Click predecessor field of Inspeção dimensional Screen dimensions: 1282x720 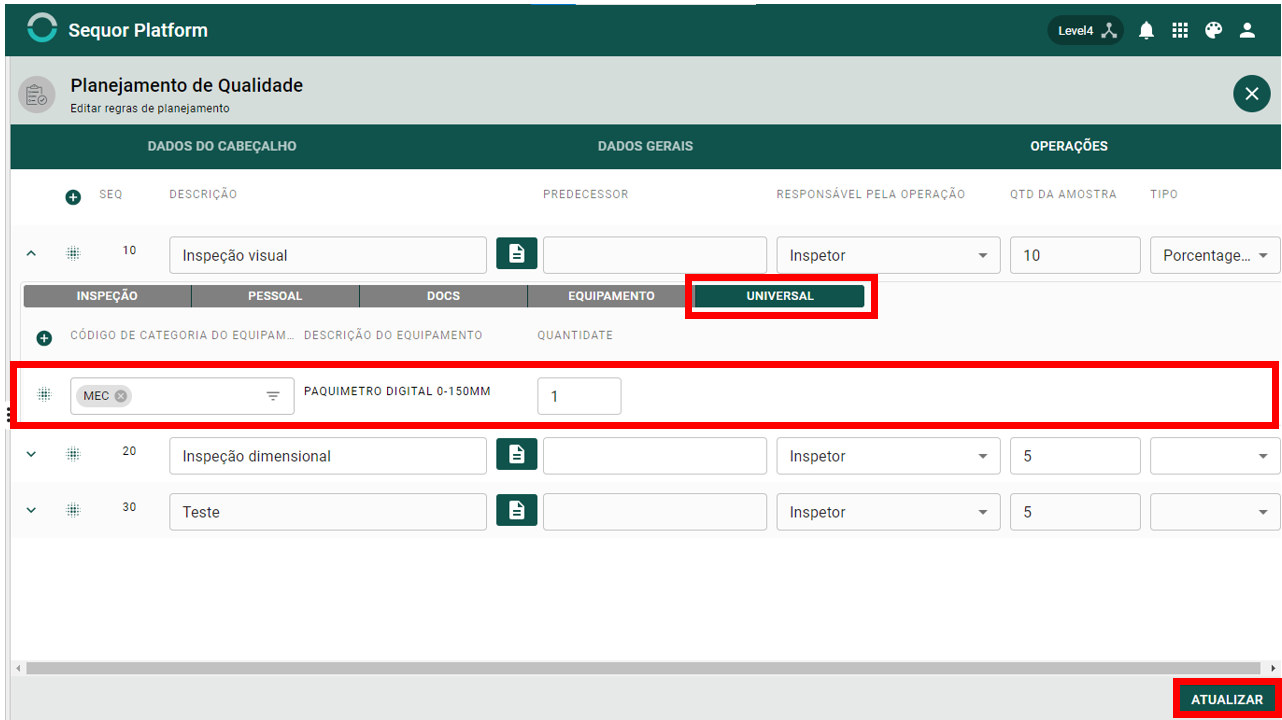point(655,456)
